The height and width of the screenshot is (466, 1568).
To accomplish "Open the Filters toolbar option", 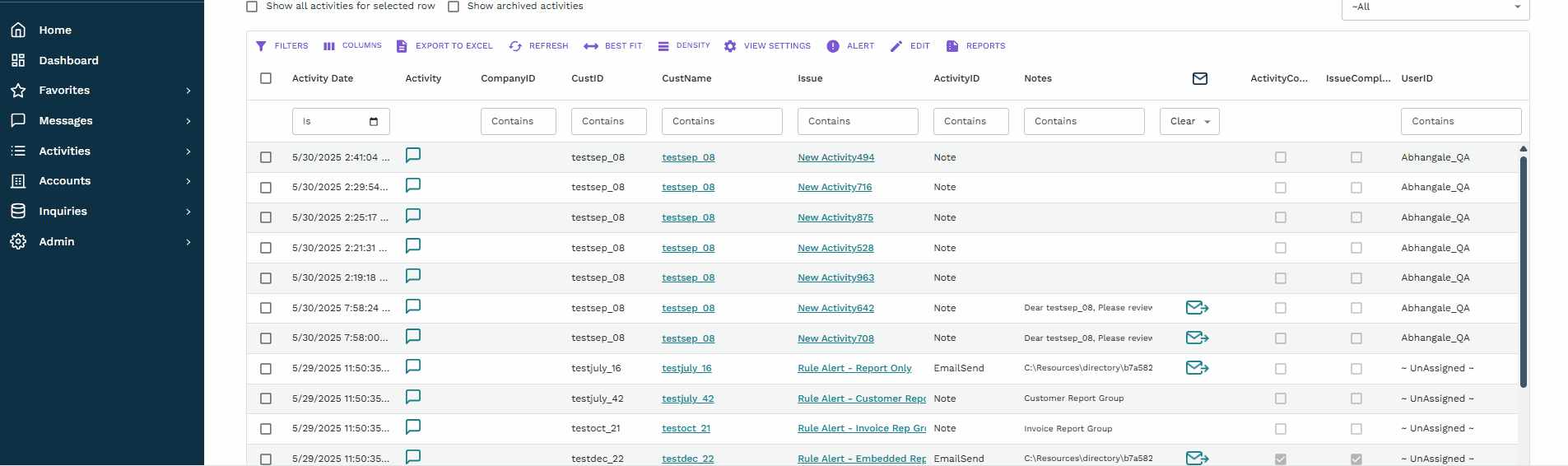I will tap(282, 46).
